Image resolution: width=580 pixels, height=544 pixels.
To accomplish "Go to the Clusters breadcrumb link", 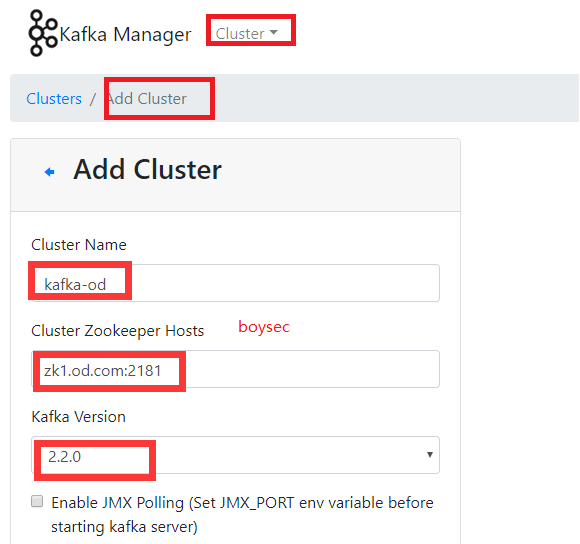I will 54,99.
